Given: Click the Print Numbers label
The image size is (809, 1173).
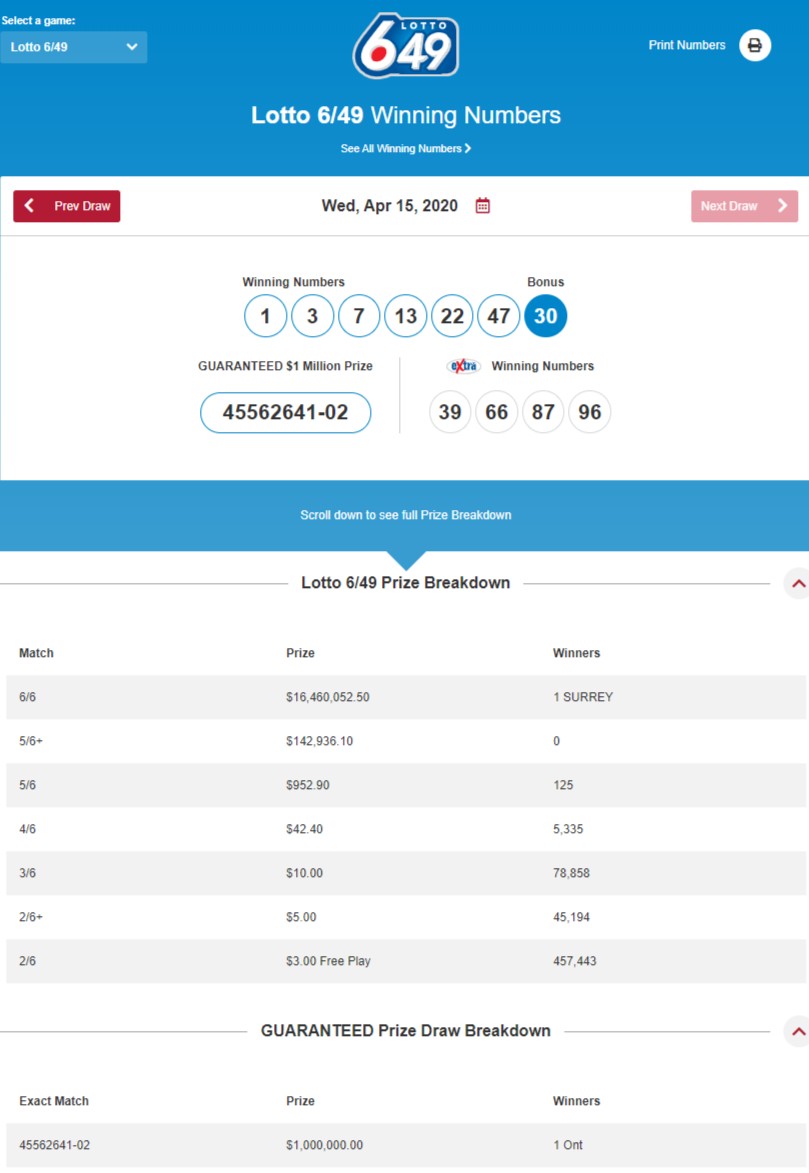Looking at the screenshot, I should 686,46.
